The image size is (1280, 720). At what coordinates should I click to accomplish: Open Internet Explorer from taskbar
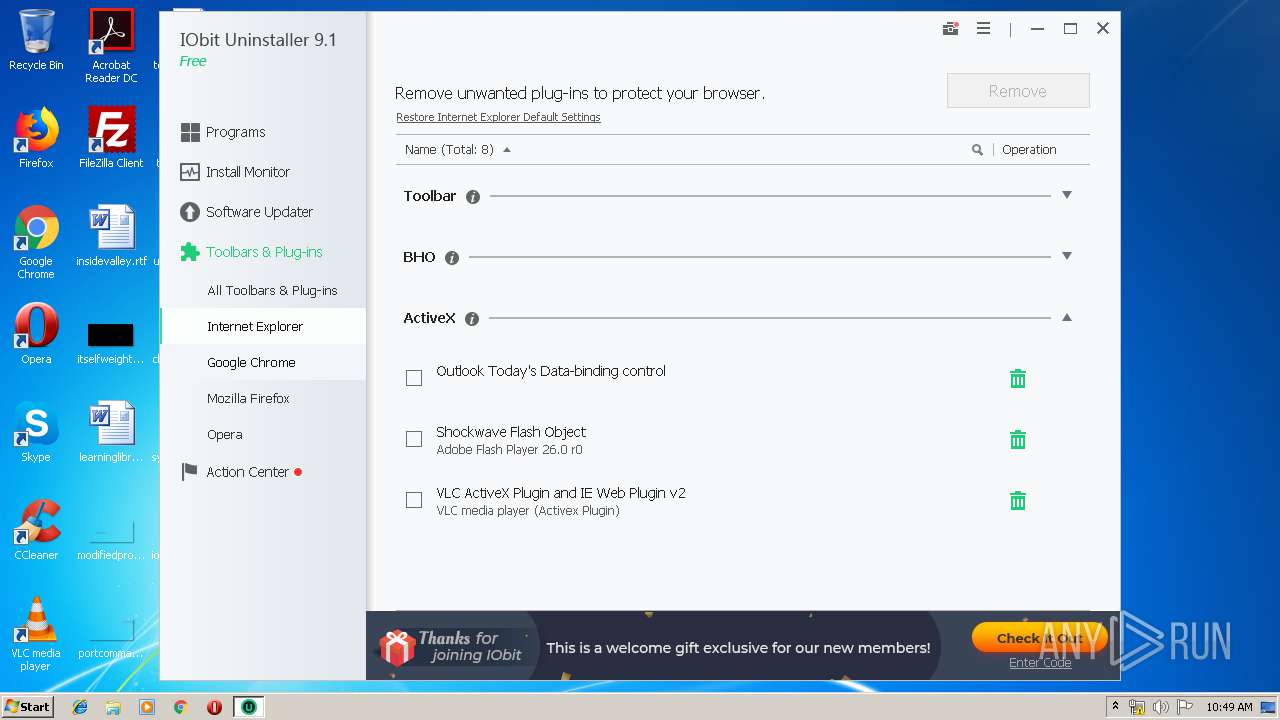tap(80, 707)
